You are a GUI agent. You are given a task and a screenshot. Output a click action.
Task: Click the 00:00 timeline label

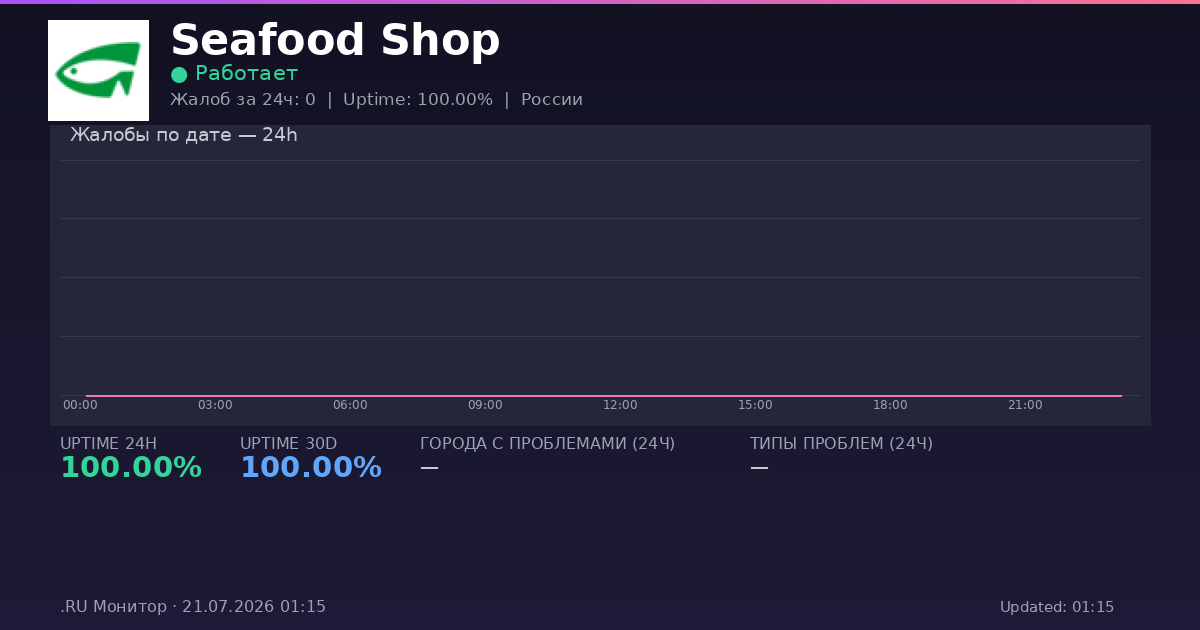pos(80,405)
